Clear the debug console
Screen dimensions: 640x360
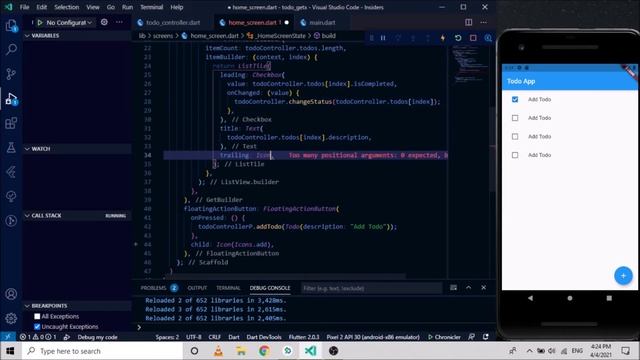coord(453,288)
